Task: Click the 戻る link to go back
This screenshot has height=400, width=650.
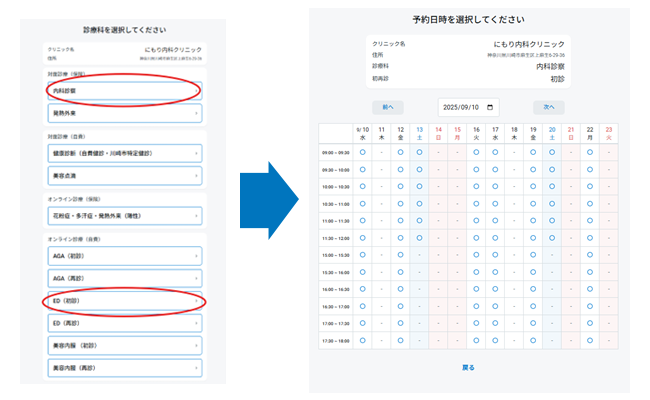Action: tap(468, 368)
